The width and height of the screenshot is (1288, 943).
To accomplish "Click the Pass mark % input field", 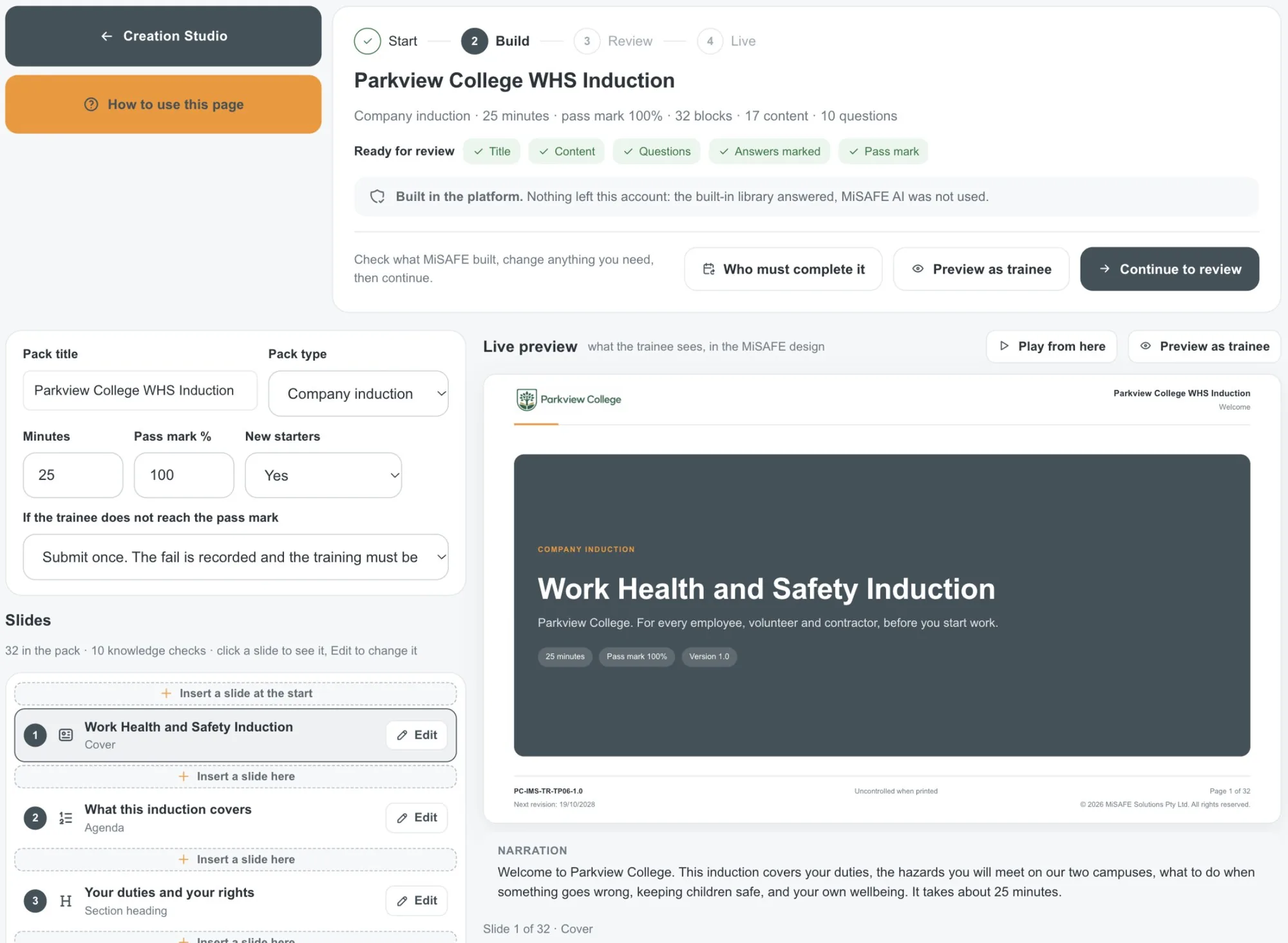I will pos(184,475).
